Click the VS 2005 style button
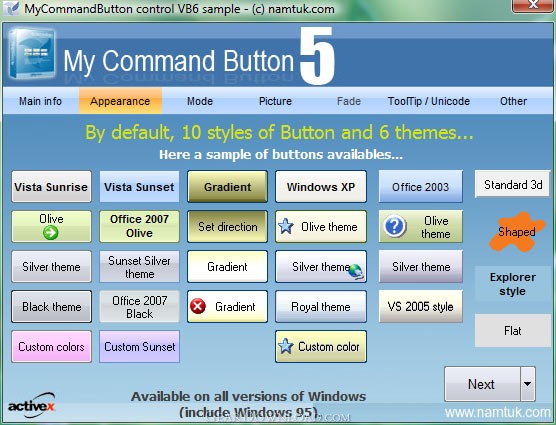This screenshot has width=556, height=425. [x=421, y=306]
